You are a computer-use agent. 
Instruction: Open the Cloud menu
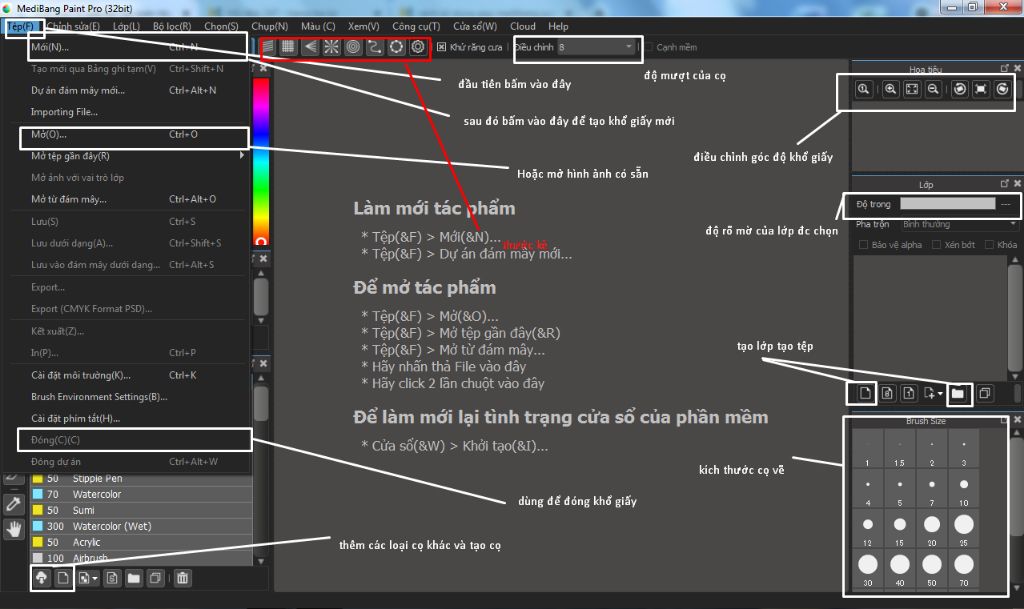(522, 26)
